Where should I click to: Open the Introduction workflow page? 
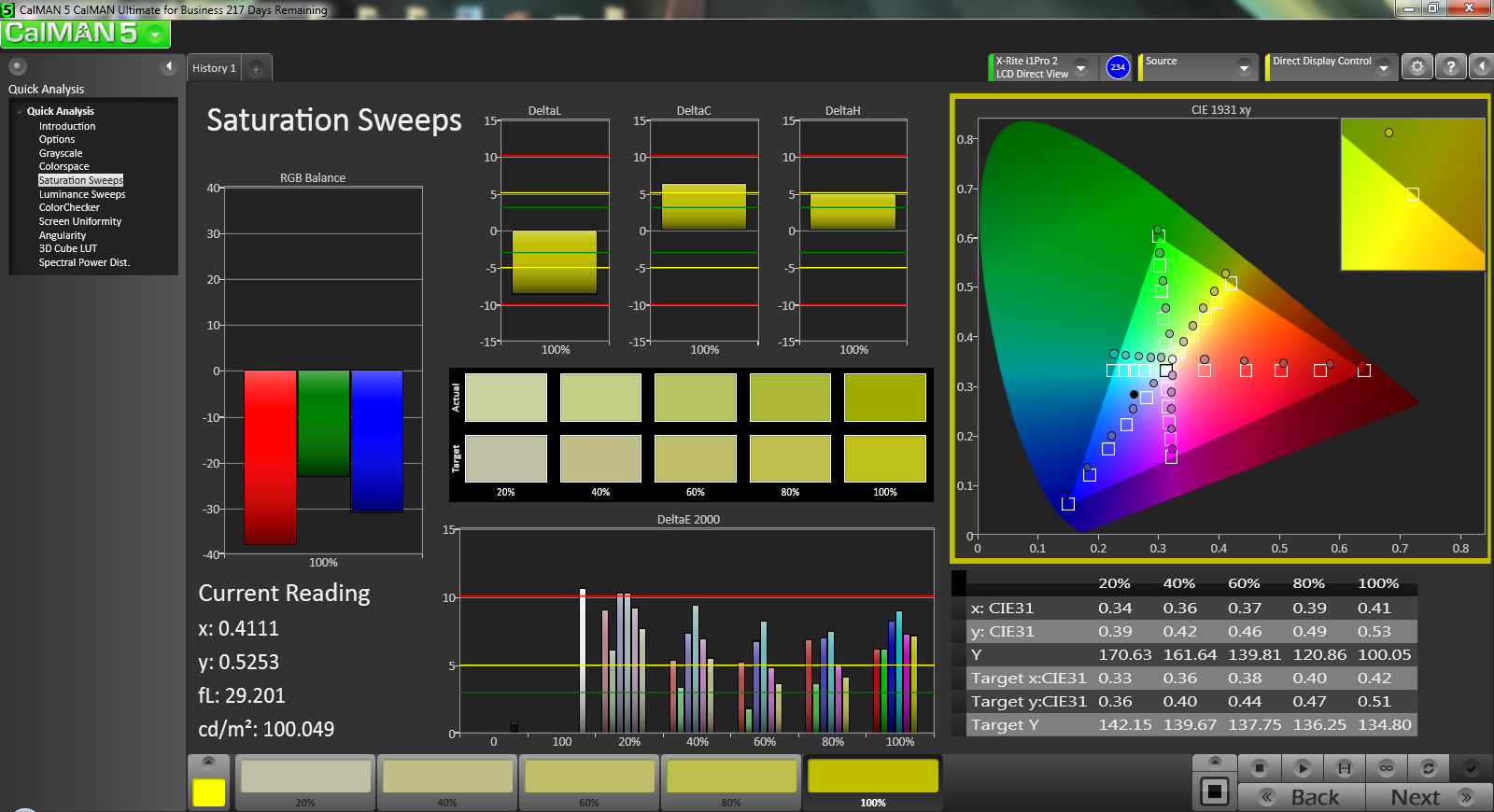67,126
